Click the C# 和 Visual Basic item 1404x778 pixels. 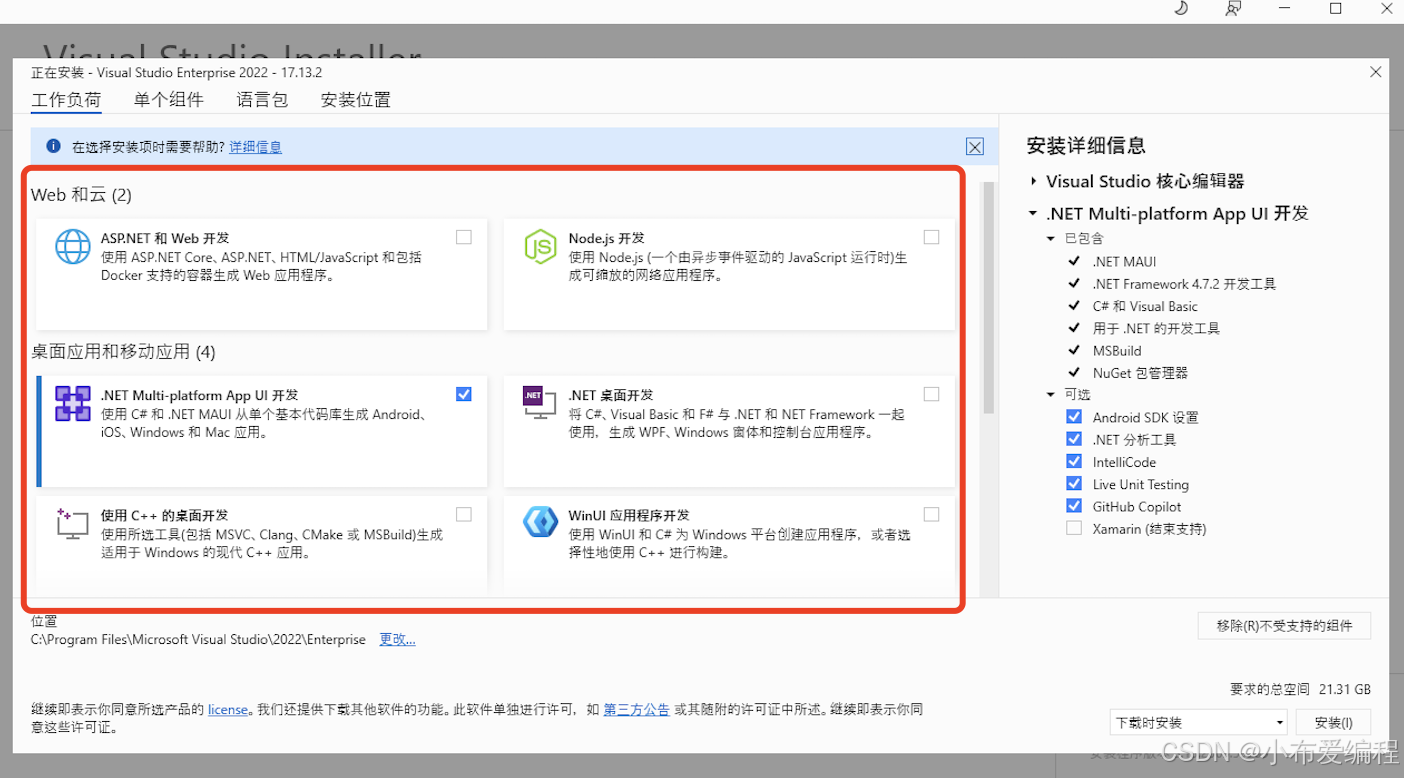[x=1145, y=306]
